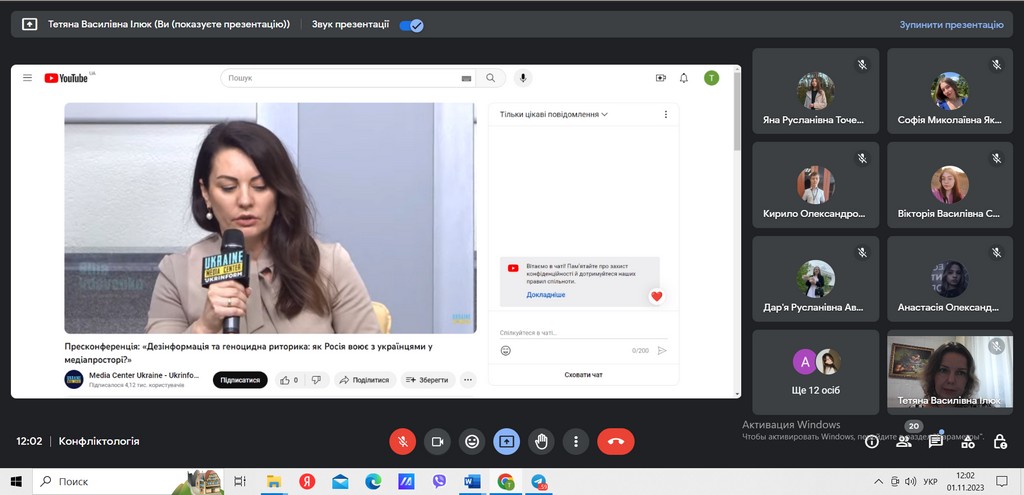Send a reaction with the emoji button
The width and height of the screenshot is (1024, 495).
tap(472, 441)
